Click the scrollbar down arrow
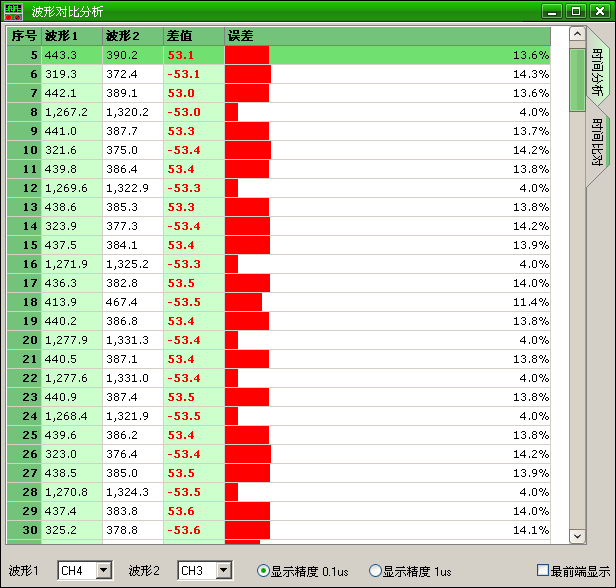The height and width of the screenshot is (588, 616). [x=576, y=536]
